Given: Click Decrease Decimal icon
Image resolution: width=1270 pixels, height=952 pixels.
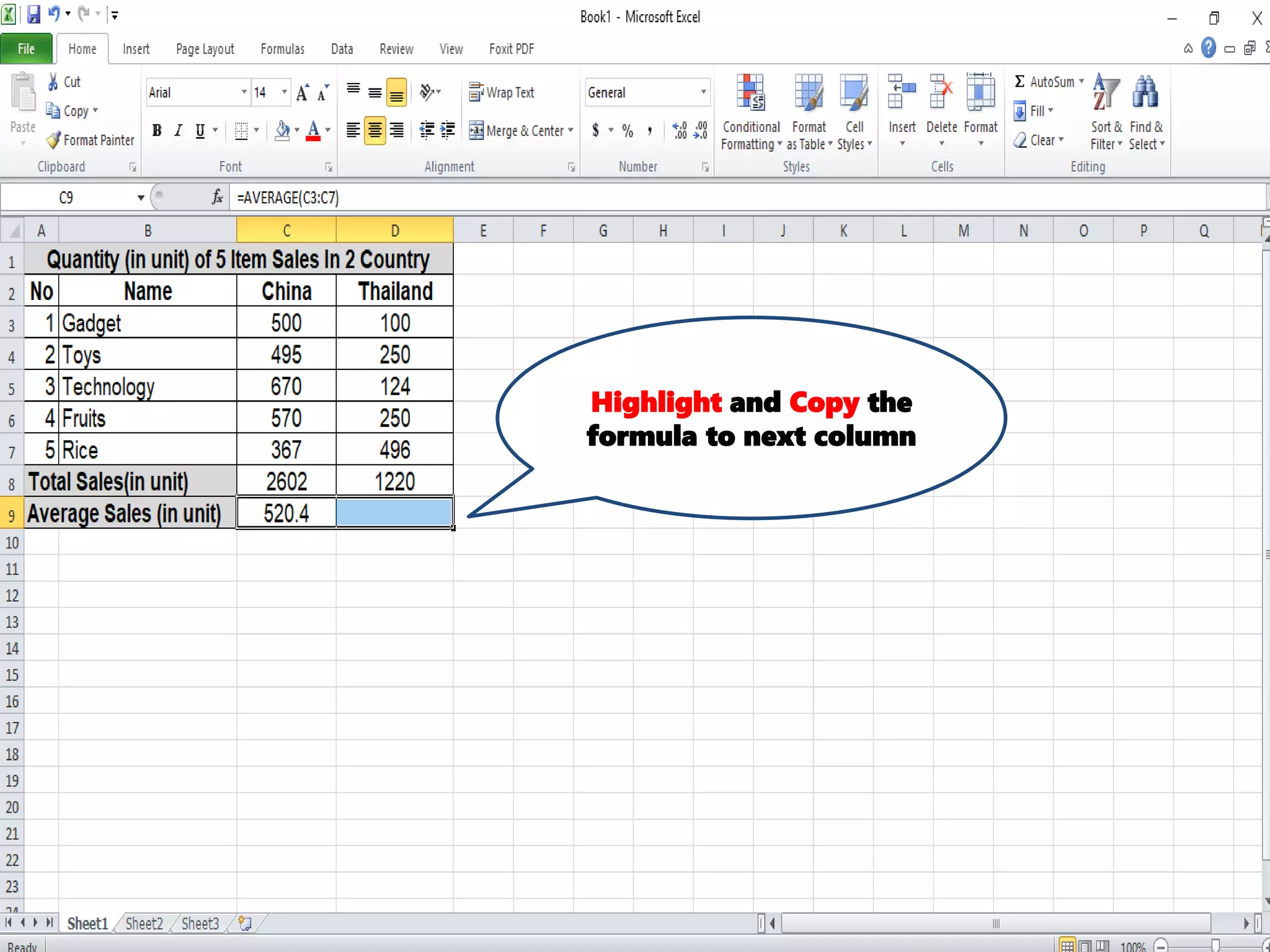Looking at the screenshot, I should tap(701, 131).
